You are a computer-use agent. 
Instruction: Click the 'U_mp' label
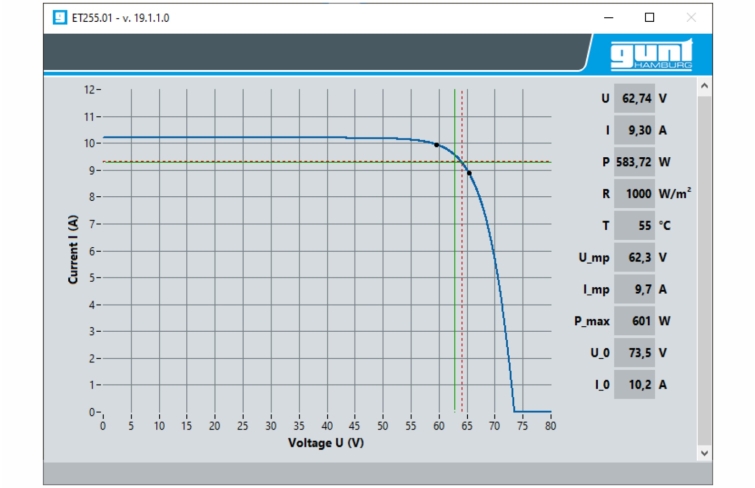(x=594, y=258)
